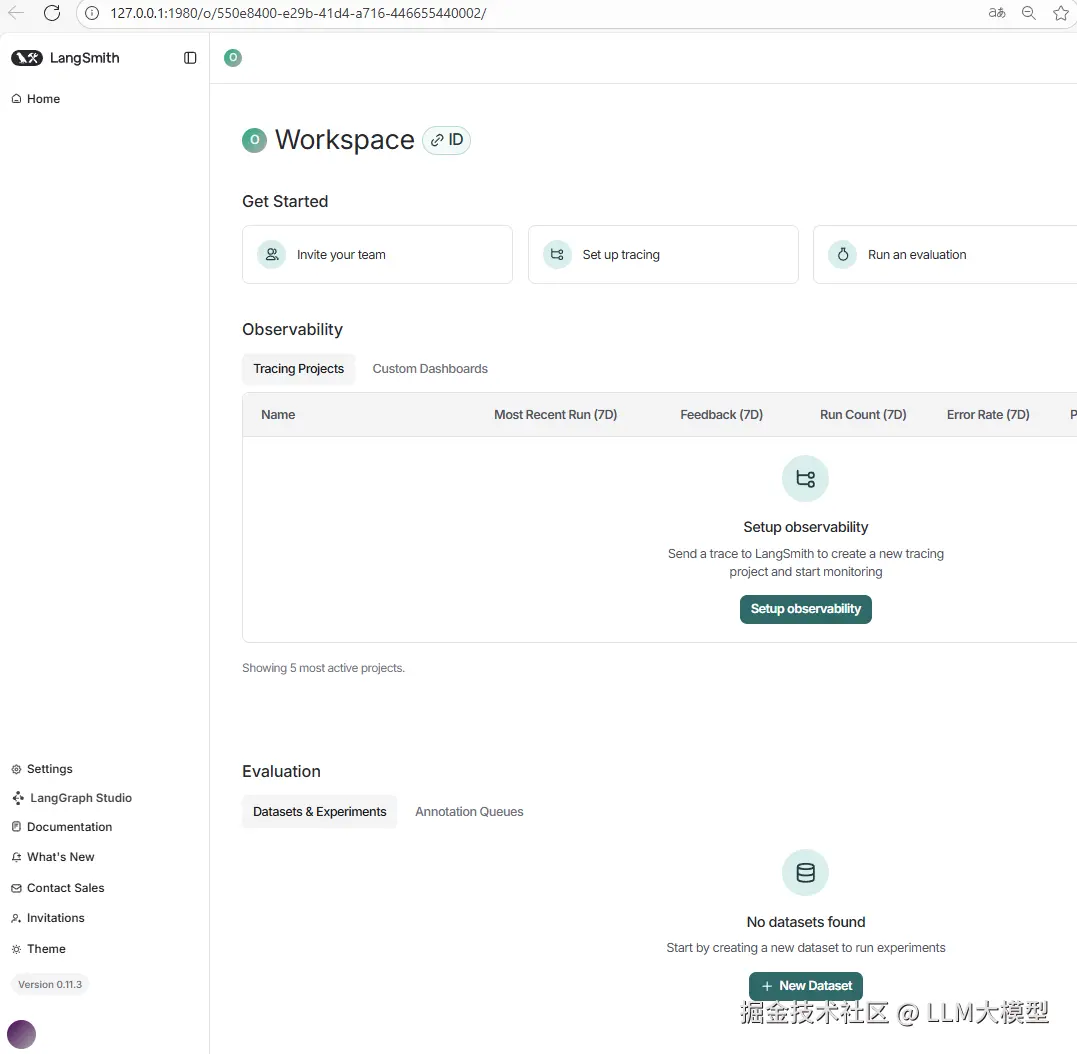Collapse the sidebar panel toggle icon
This screenshot has width=1077, height=1054.
tap(190, 58)
